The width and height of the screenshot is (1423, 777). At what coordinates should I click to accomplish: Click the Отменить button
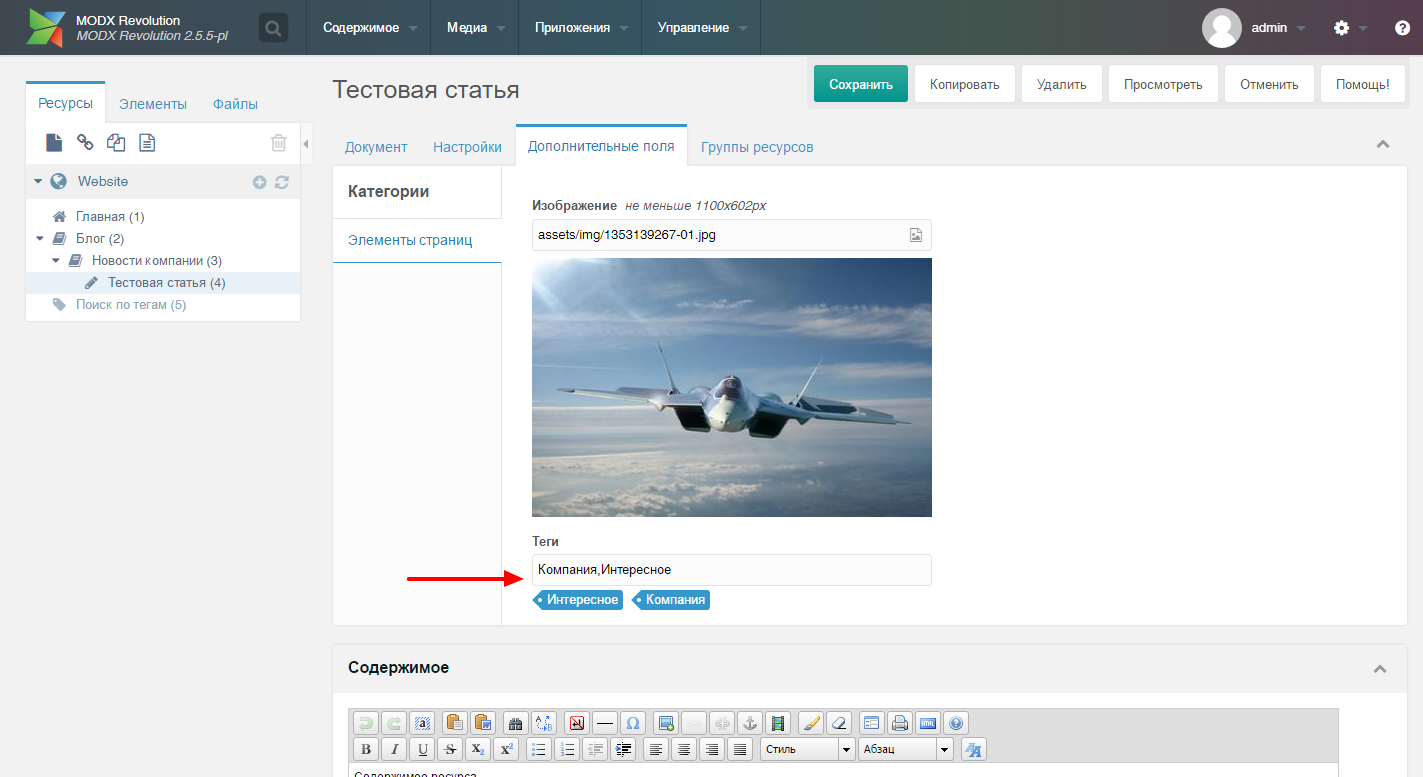click(x=1269, y=84)
